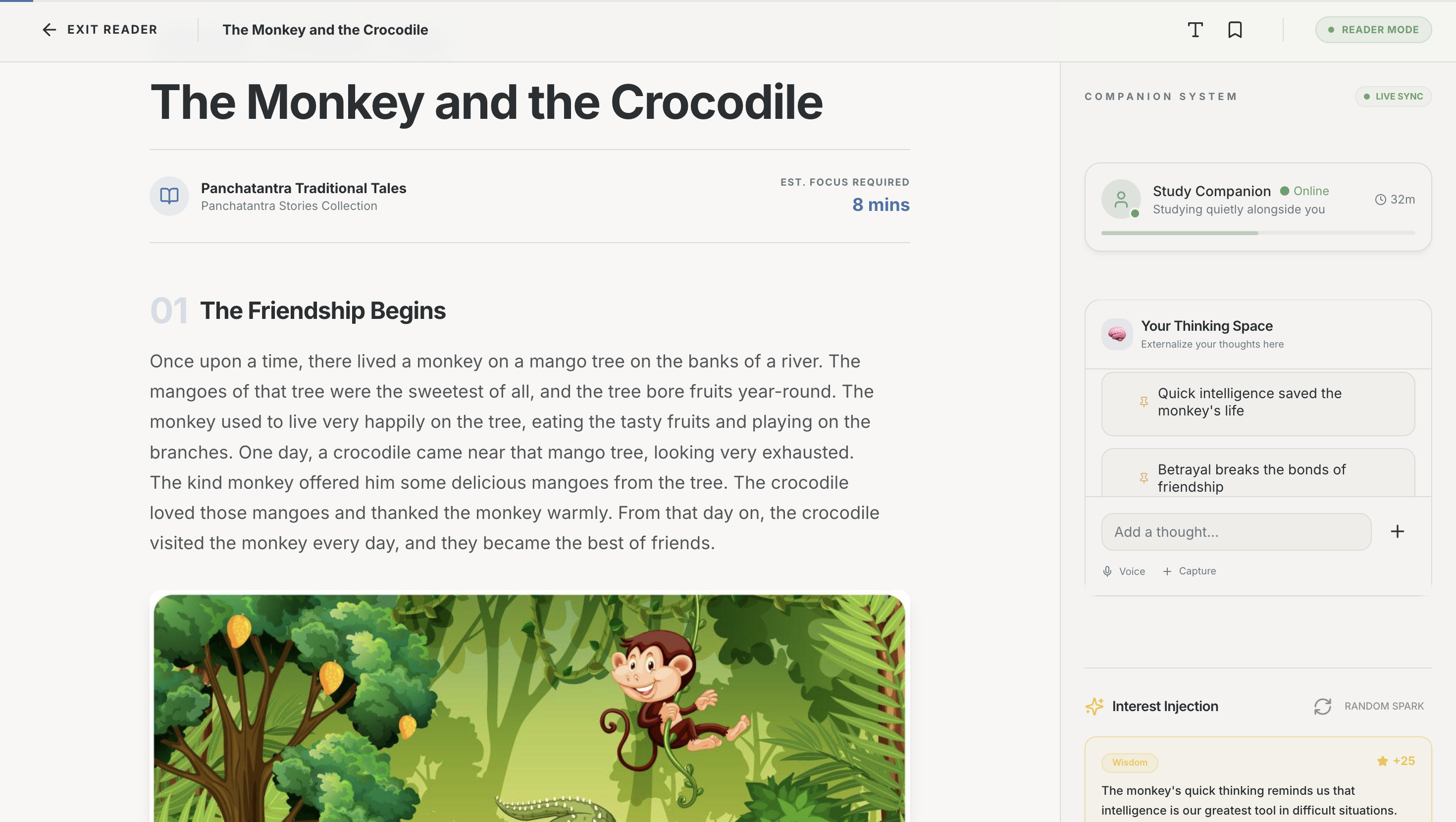The height and width of the screenshot is (822, 1456).
Task: Click the Study Companion session progress bar
Action: 1257,233
